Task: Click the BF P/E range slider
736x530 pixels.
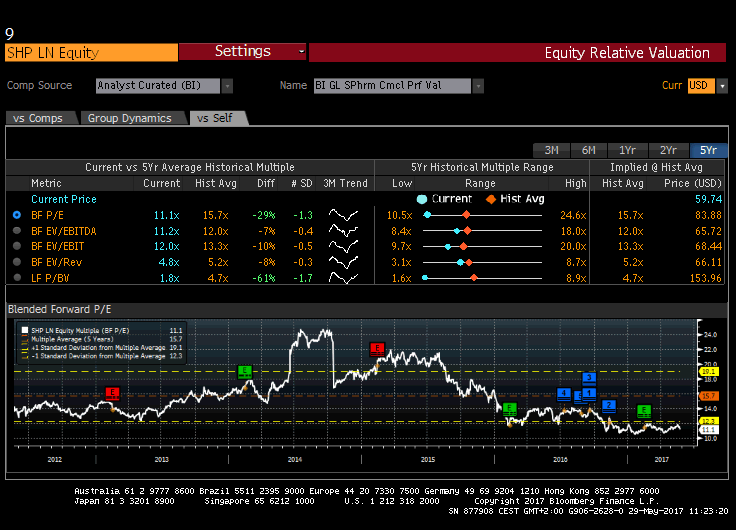Action: [483, 215]
